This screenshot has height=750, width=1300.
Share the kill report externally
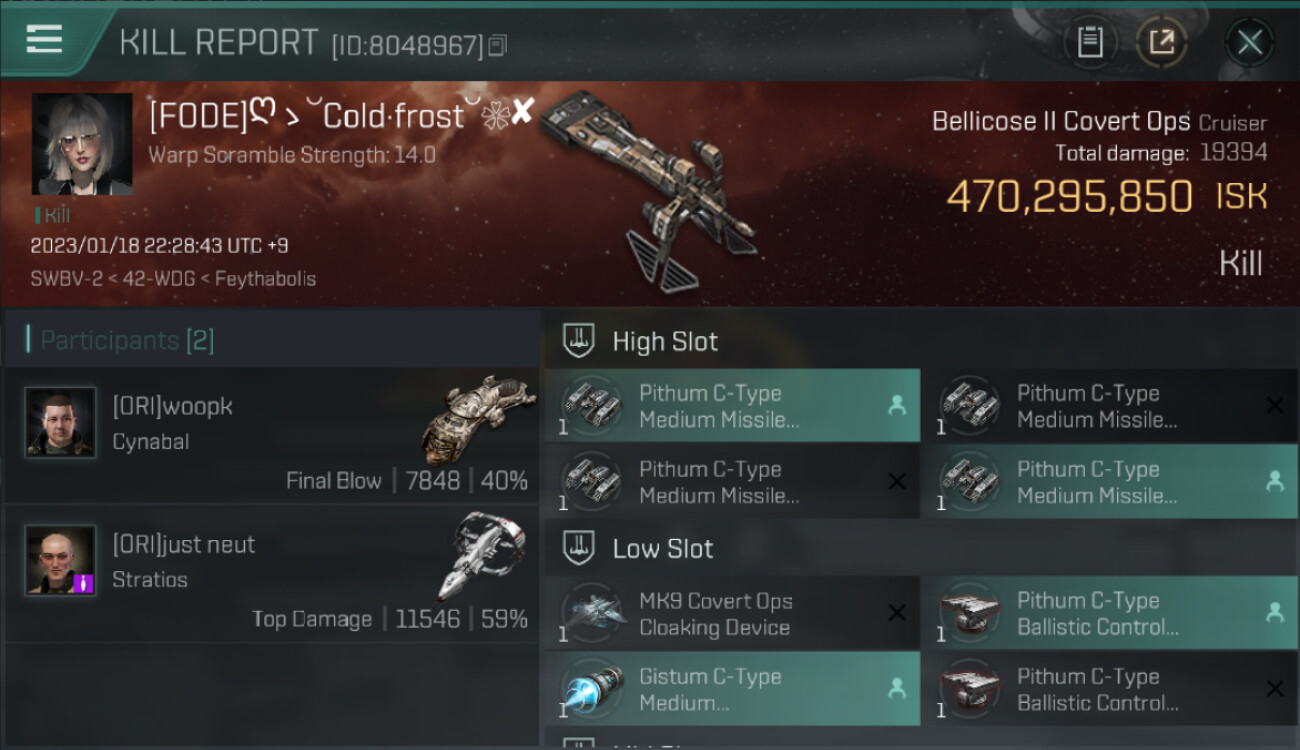click(1161, 42)
